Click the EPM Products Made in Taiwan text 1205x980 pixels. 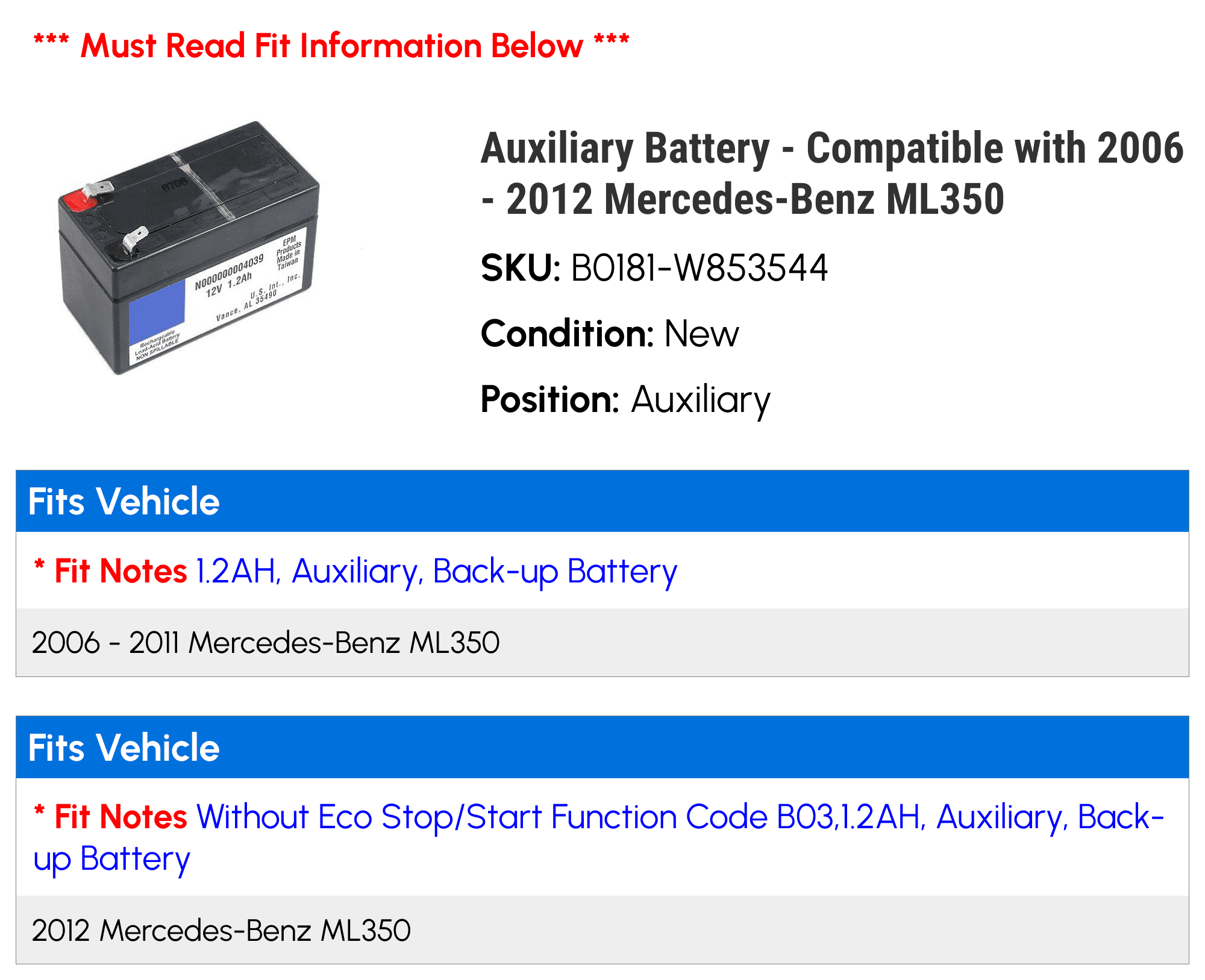tap(289, 252)
